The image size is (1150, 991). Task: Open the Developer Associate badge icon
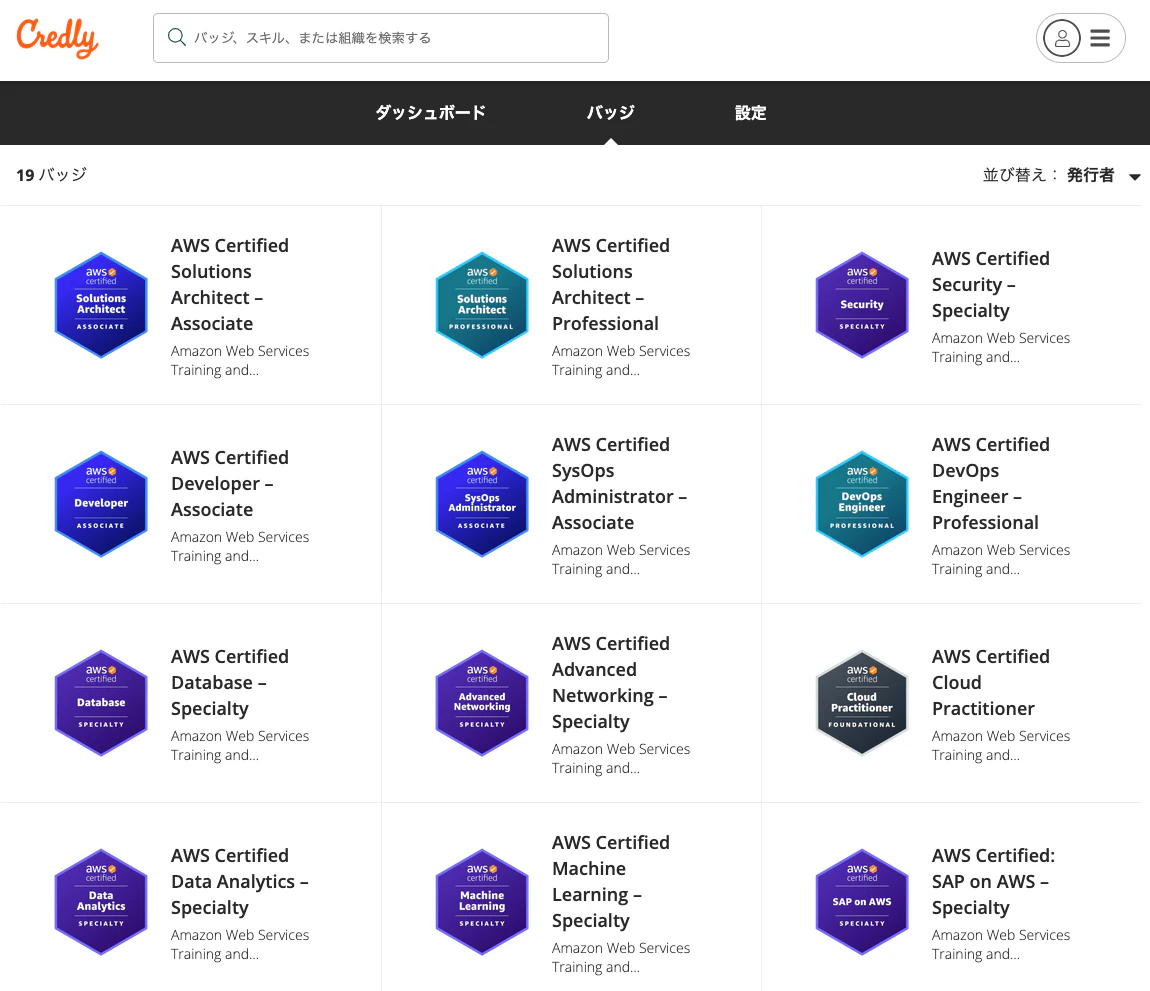(101, 504)
